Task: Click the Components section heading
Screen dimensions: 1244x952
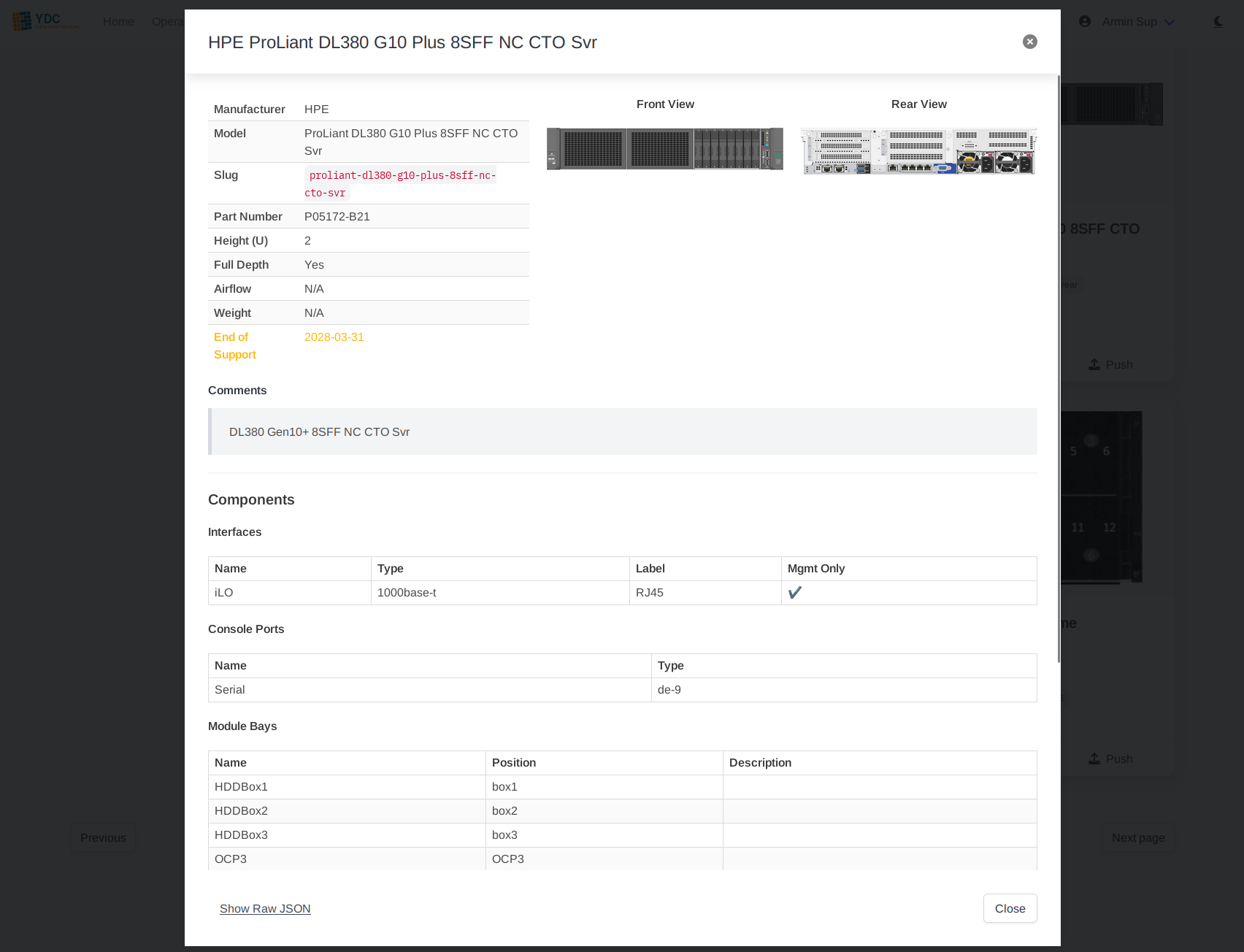Action: [x=251, y=499]
